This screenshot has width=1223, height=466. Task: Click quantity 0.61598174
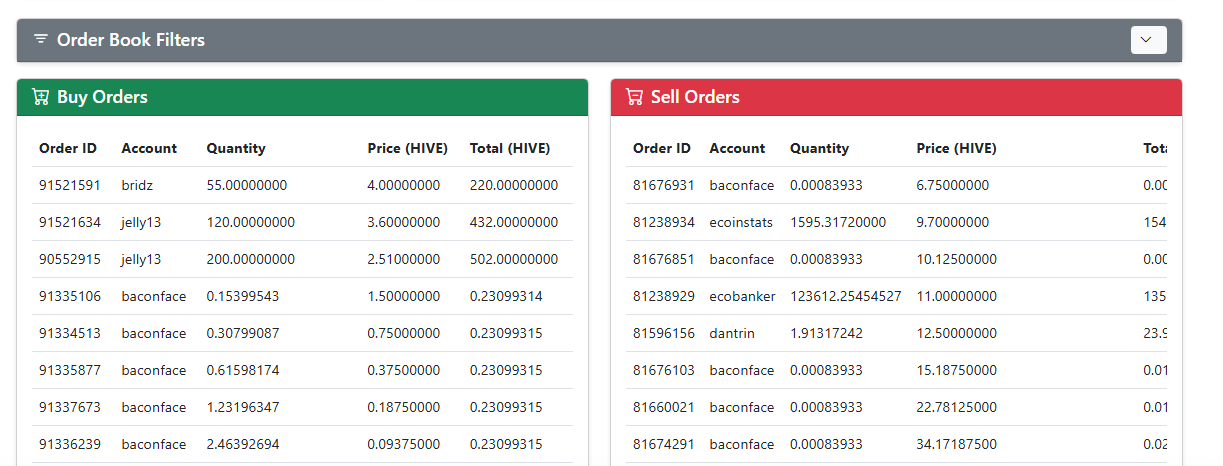[x=243, y=370]
